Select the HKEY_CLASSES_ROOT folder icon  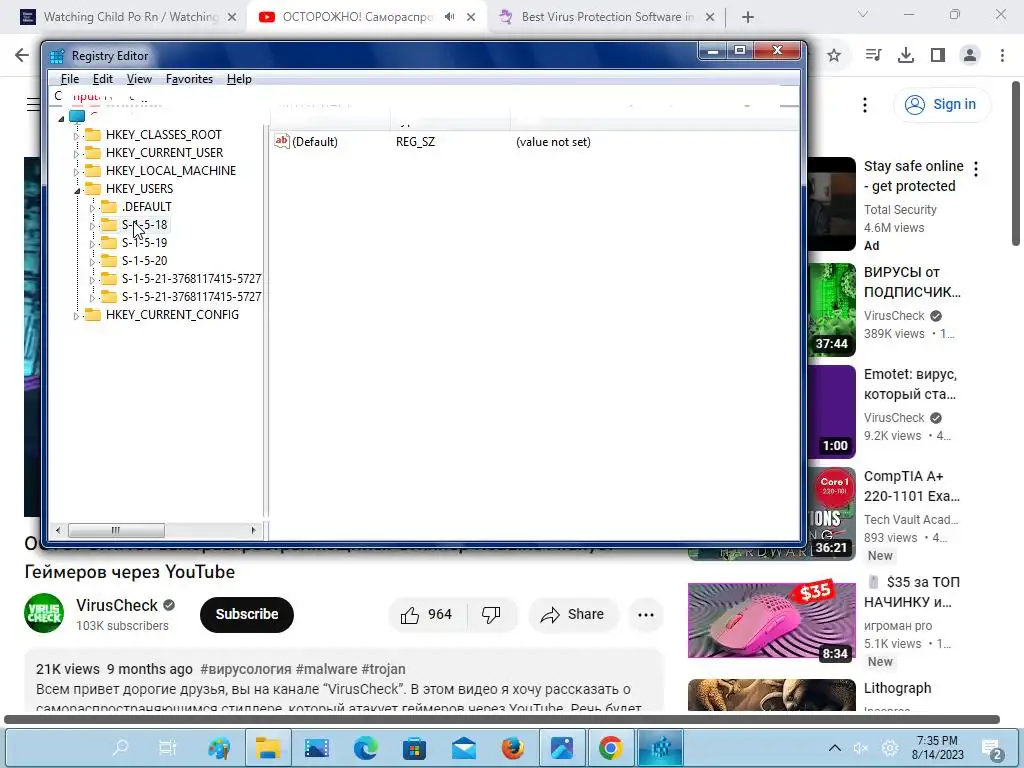(x=93, y=135)
